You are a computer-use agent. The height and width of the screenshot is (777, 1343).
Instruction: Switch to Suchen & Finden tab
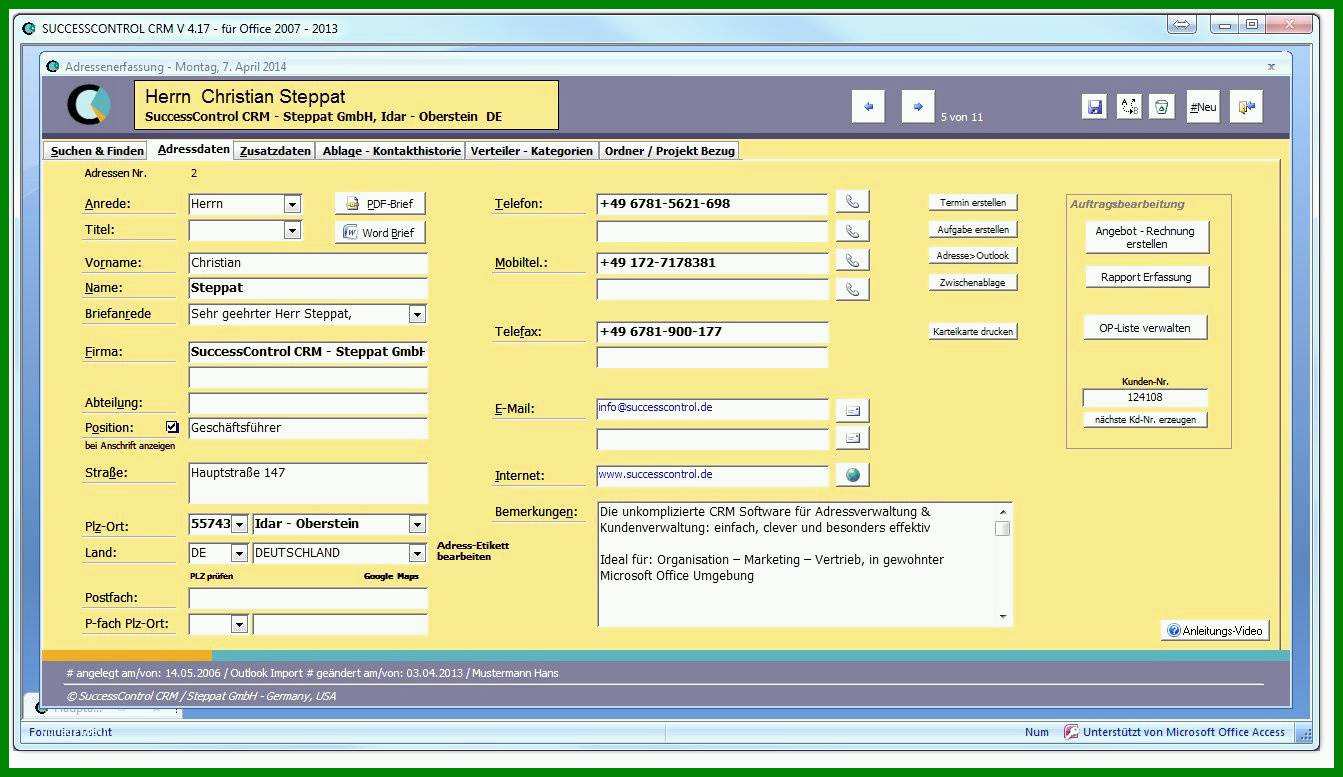97,151
